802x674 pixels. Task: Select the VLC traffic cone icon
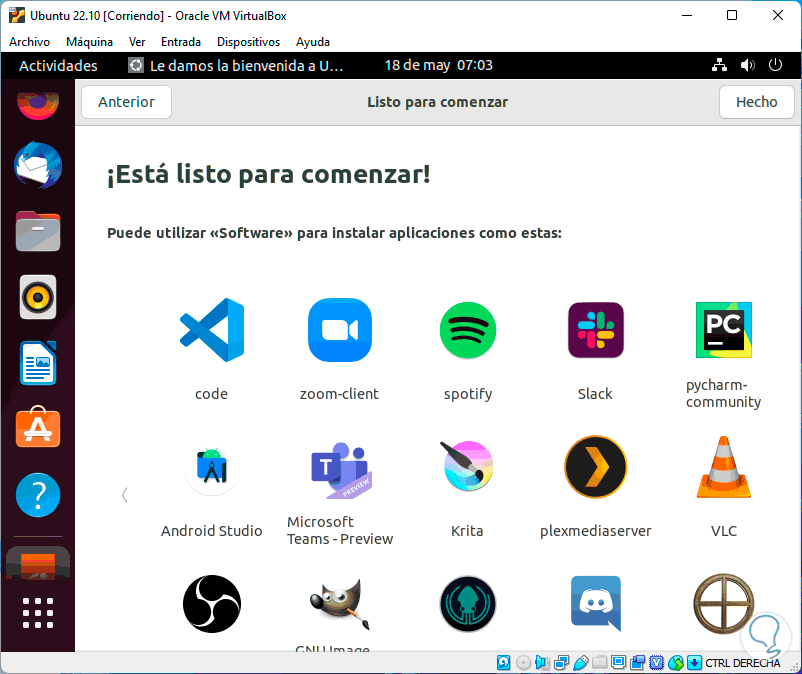[724, 467]
